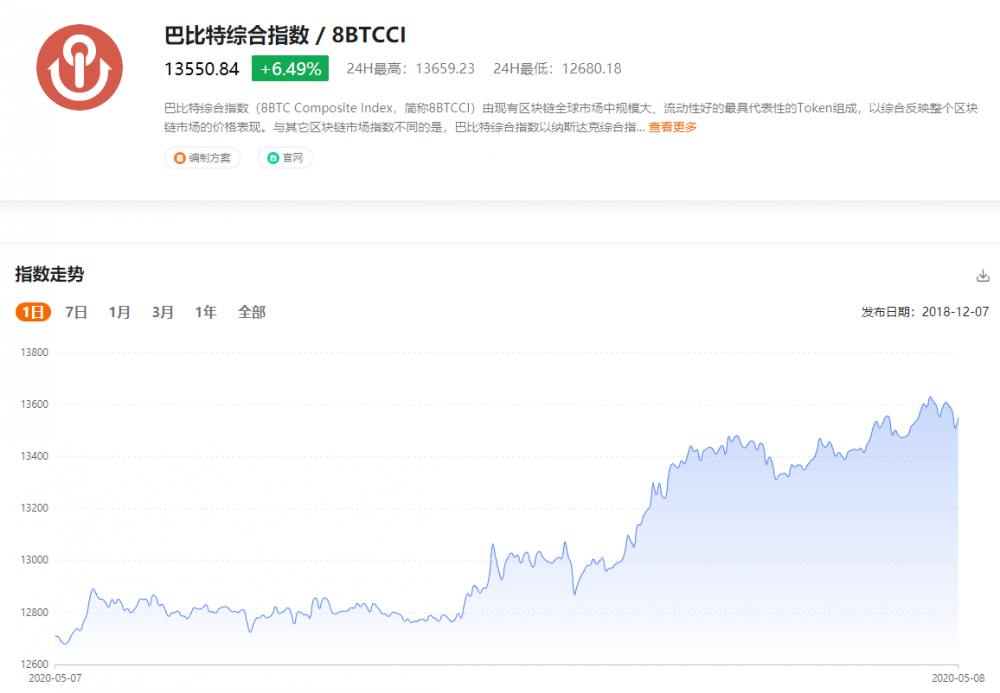
Task: Expand the description with 查看更多
Action: (x=673, y=127)
